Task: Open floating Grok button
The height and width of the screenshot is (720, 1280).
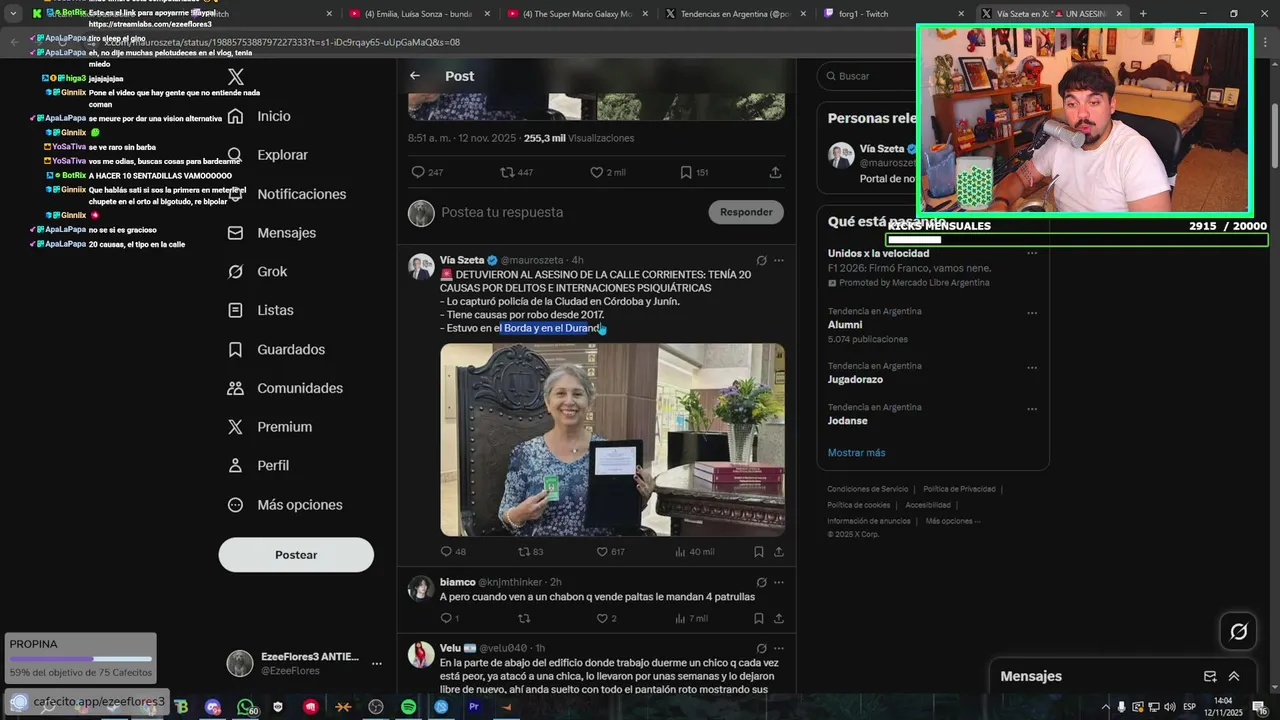Action: pos(1239,631)
